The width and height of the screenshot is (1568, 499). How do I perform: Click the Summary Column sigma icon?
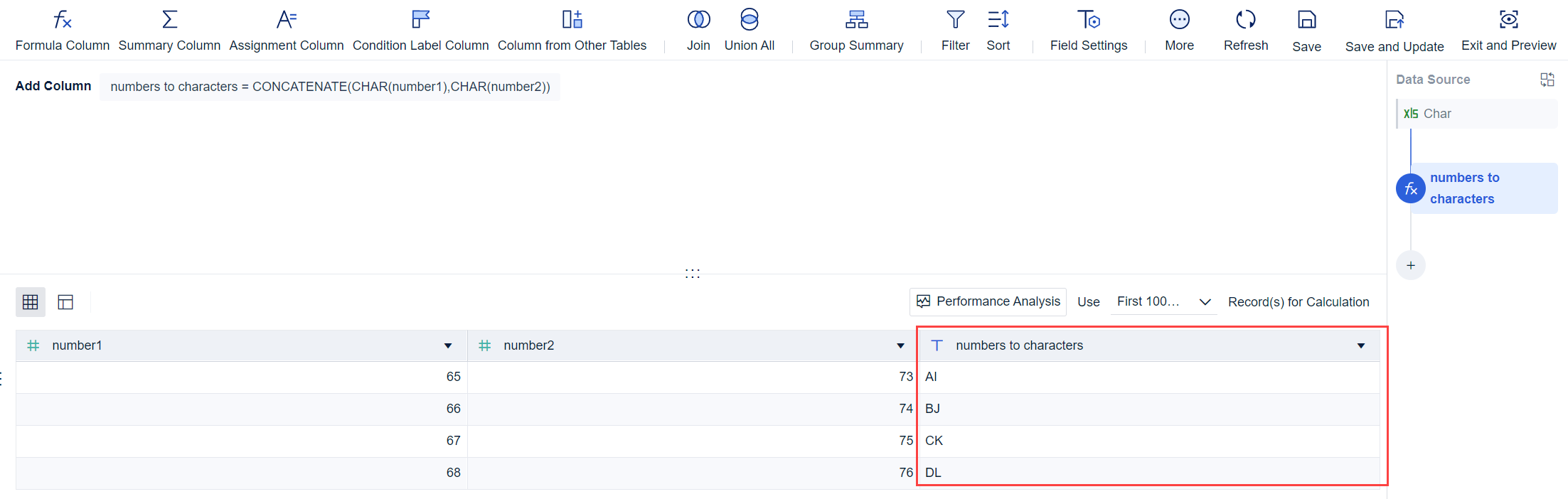(169, 19)
